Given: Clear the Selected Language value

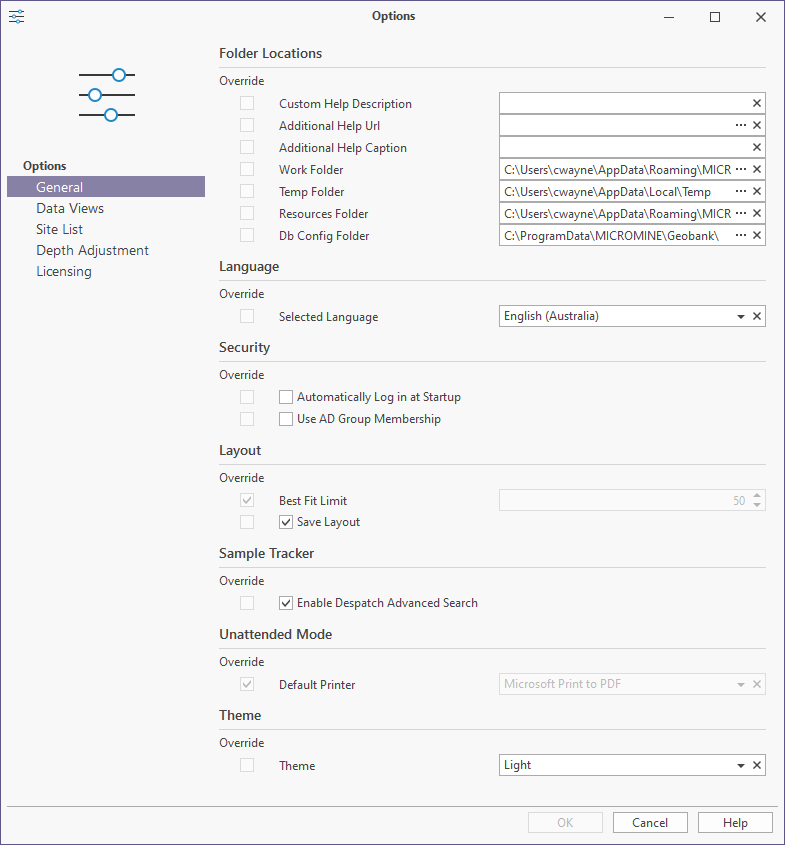Looking at the screenshot, I should click(757, 316).
